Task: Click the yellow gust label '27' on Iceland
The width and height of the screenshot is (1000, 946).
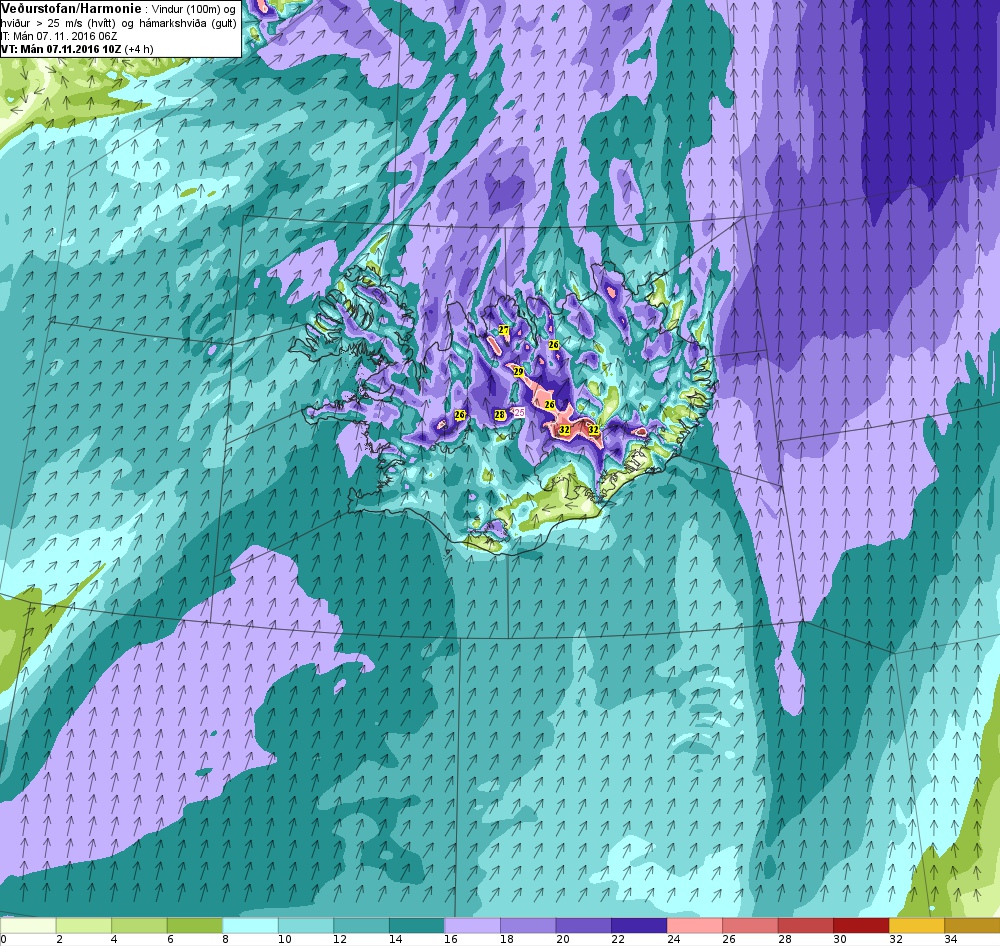Action: (x=504, y=330)
